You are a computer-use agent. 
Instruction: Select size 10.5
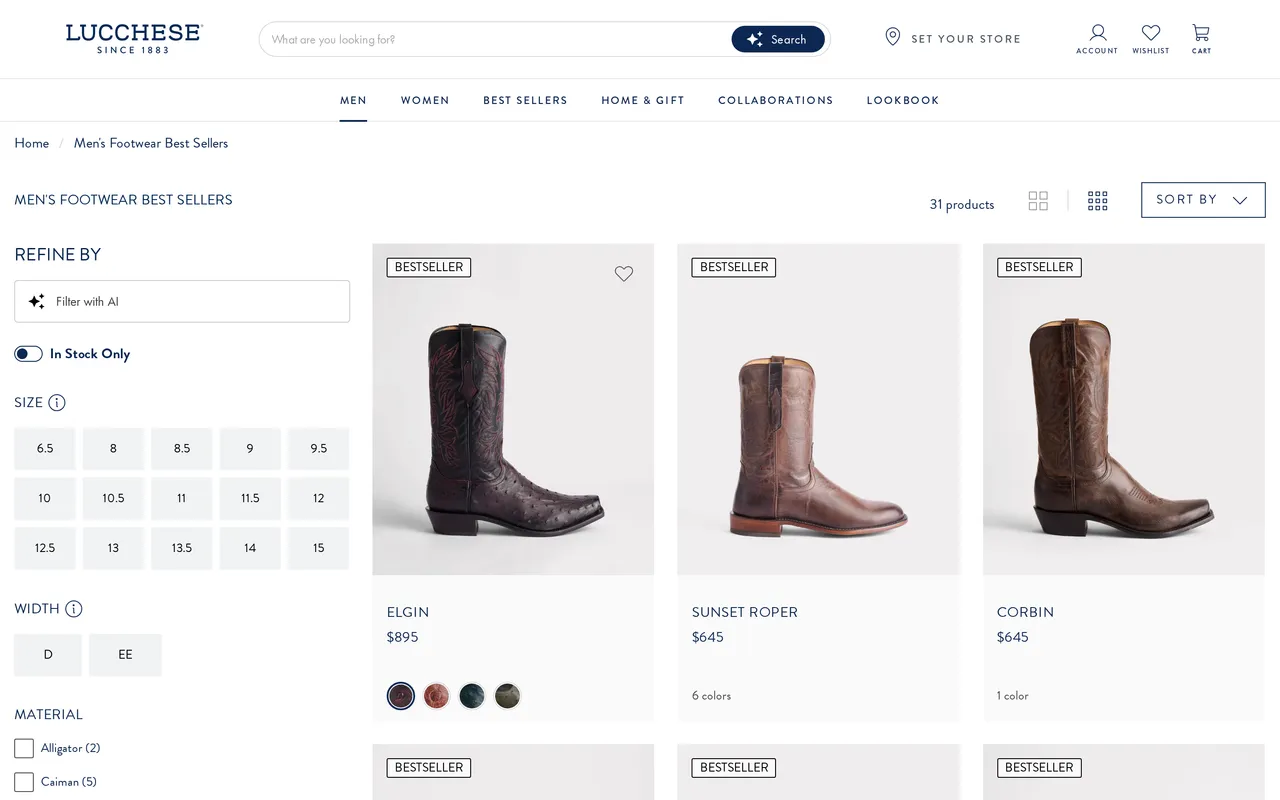(x=113, y=498)
